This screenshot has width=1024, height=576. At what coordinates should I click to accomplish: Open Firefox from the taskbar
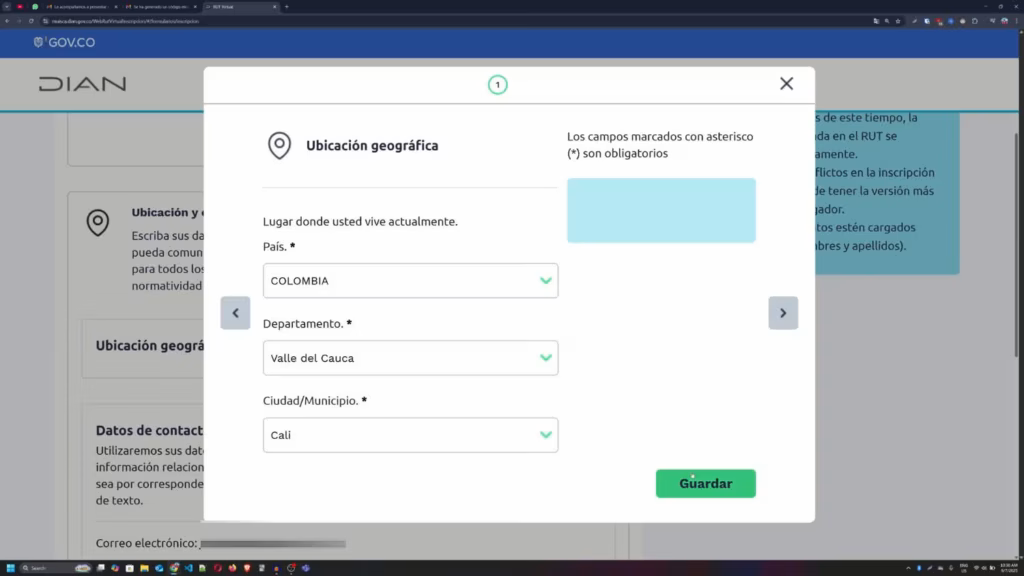coord(232,568)
